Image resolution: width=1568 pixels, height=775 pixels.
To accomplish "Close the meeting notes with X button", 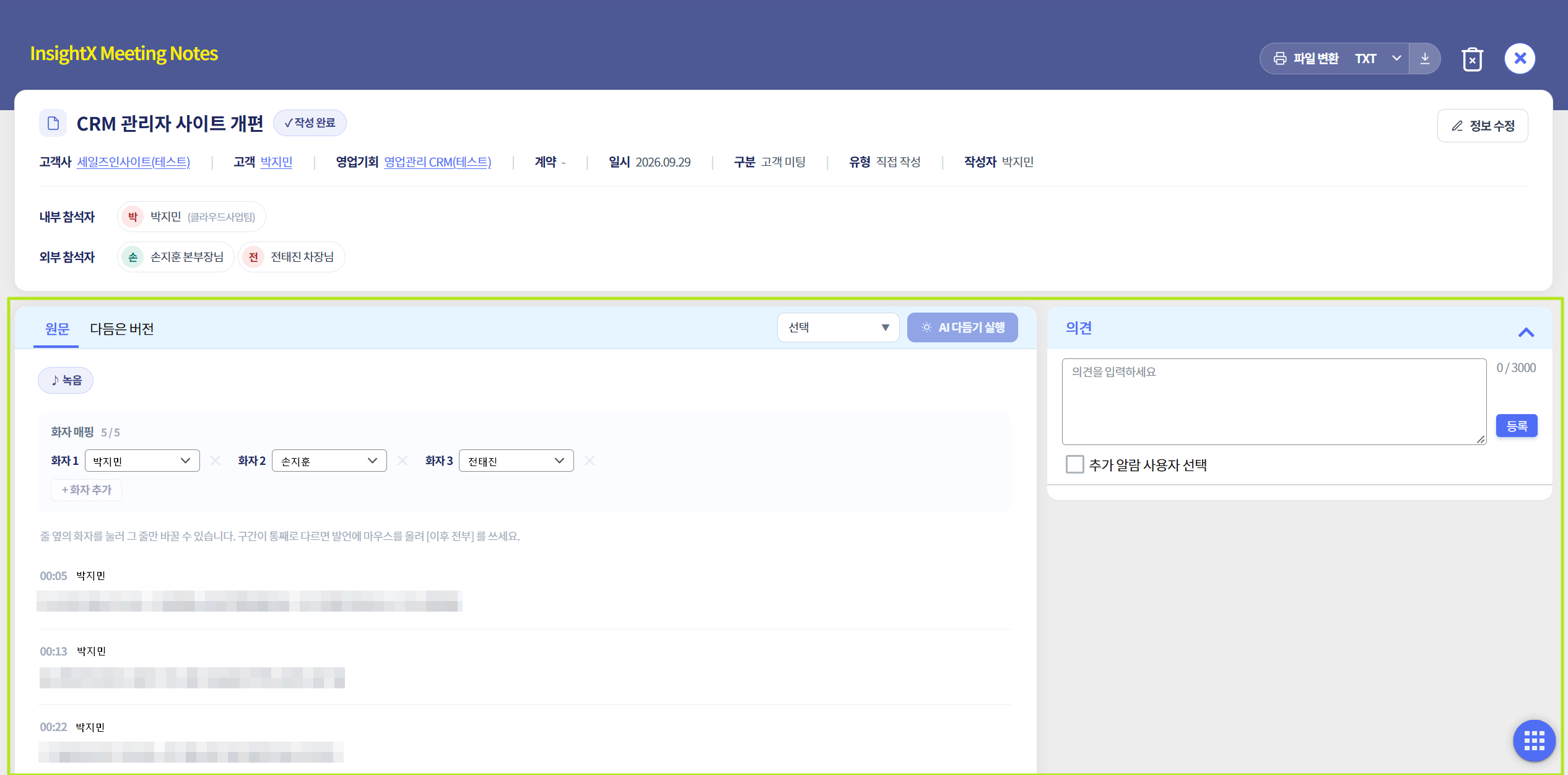I will 1520,58.
